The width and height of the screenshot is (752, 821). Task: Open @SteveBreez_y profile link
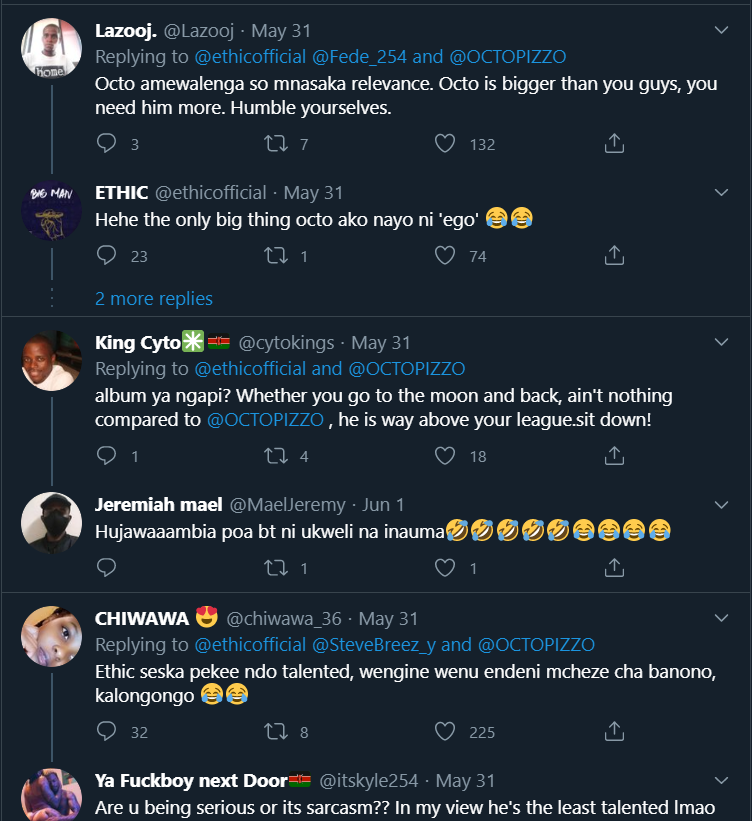point(374,644)
